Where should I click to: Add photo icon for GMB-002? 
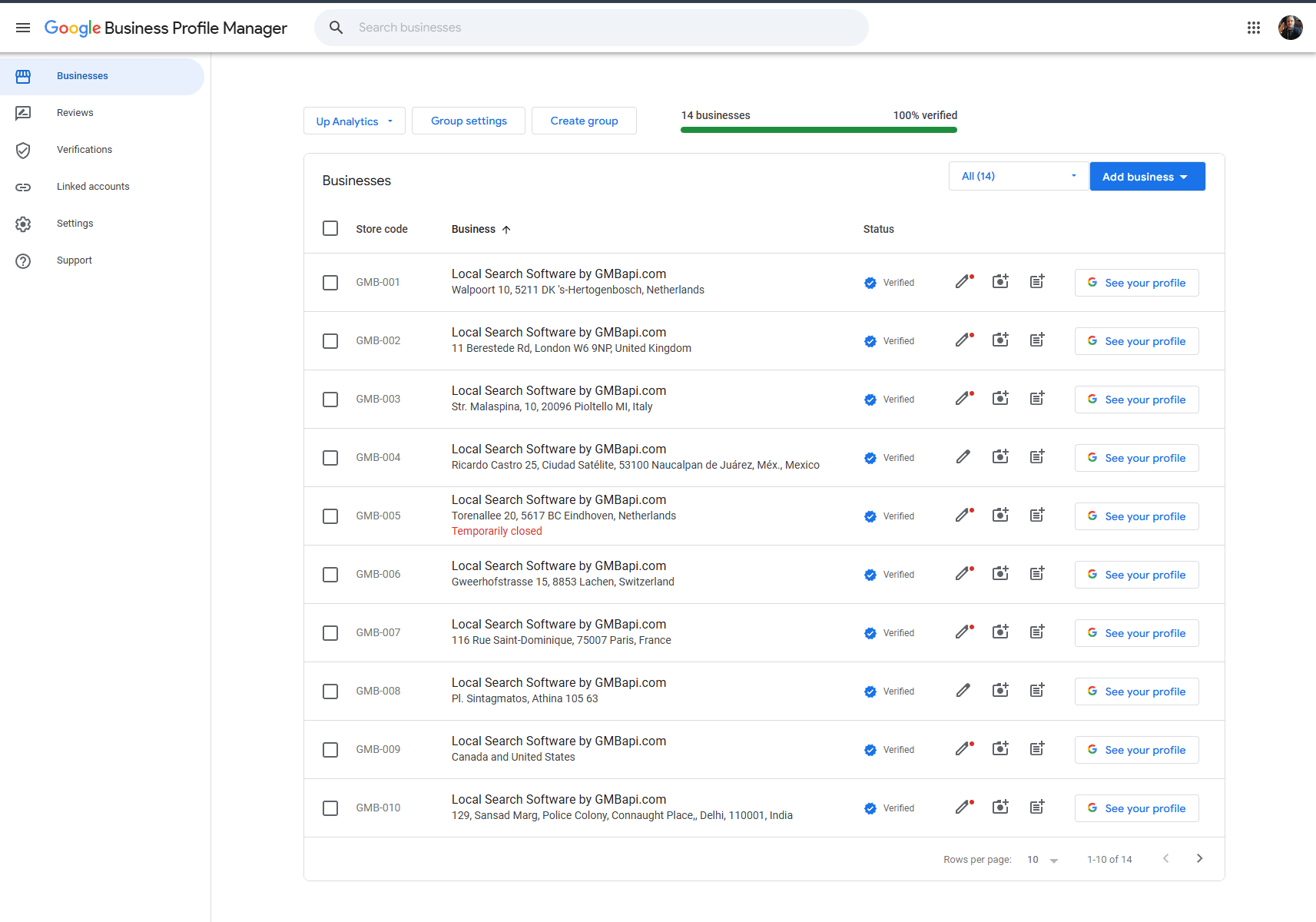[1000, 340]
